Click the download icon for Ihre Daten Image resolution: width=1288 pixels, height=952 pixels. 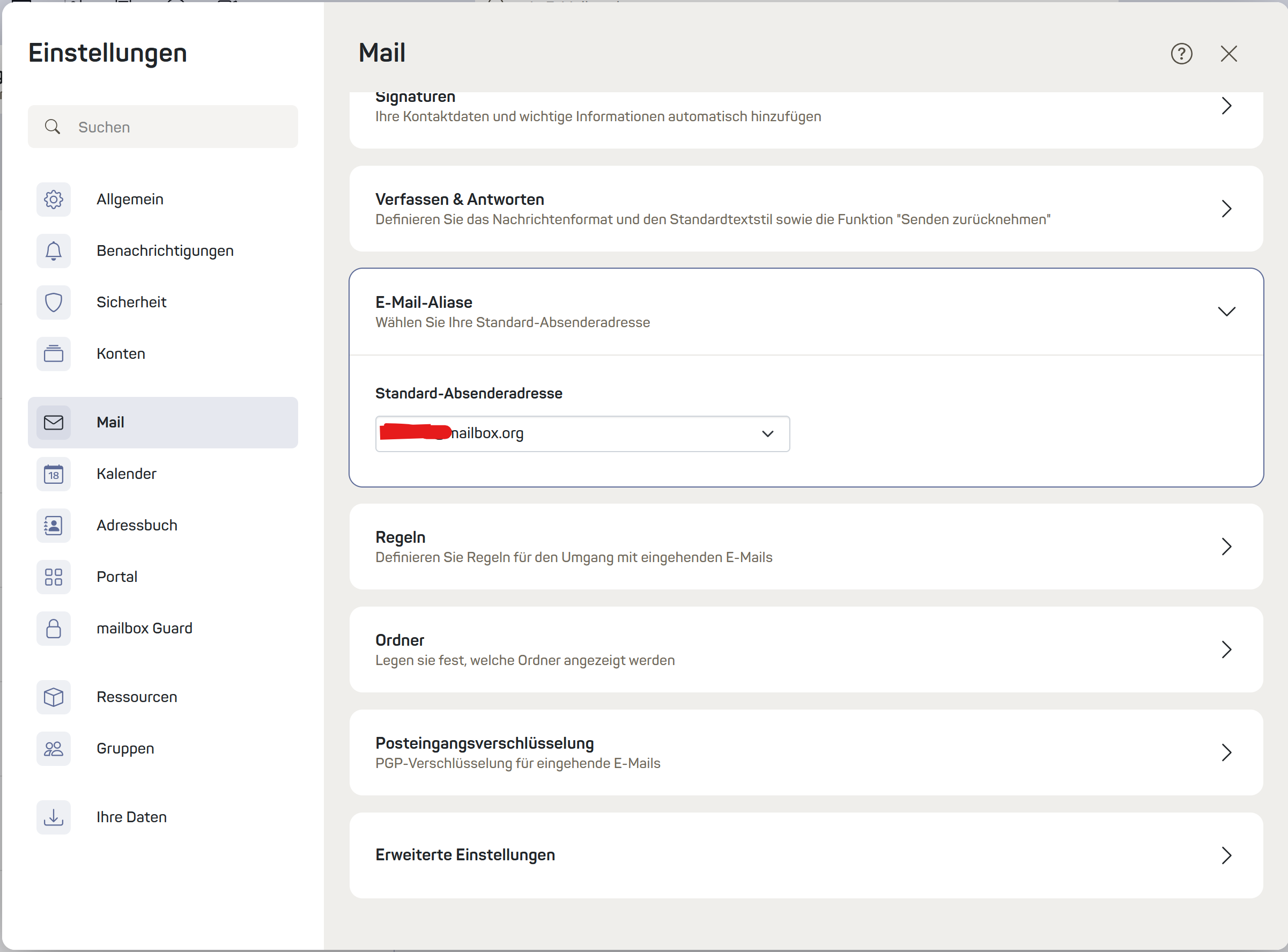(x=54, y=817)
